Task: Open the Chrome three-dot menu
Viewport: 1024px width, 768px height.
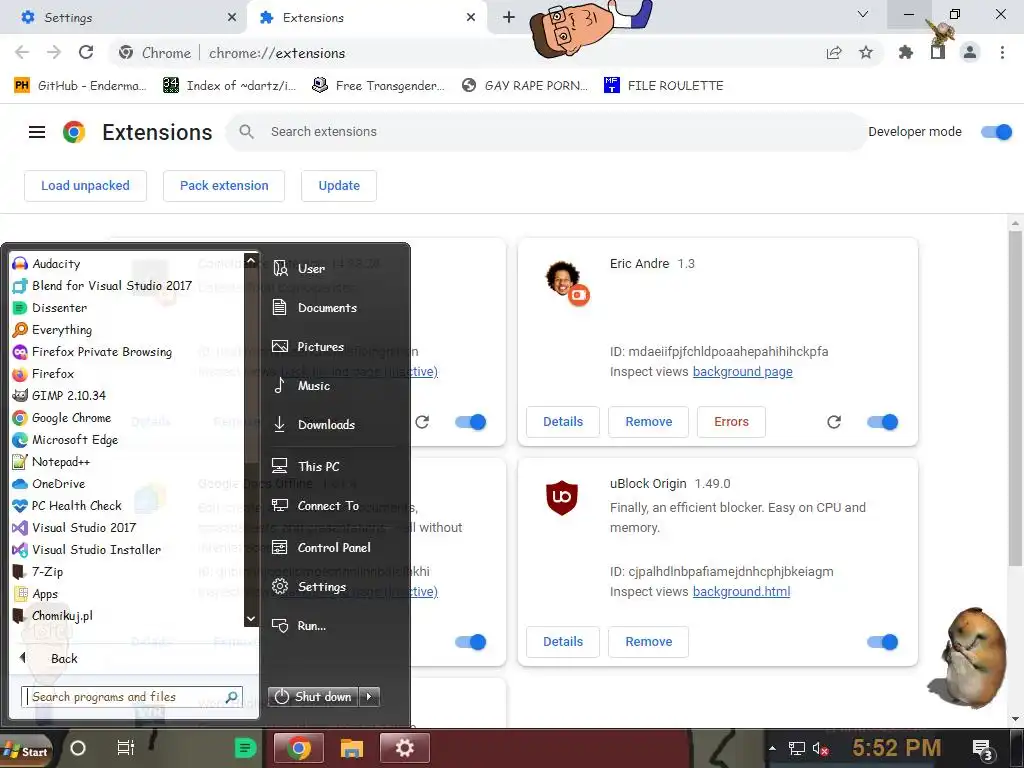Action: point(1002,53)
